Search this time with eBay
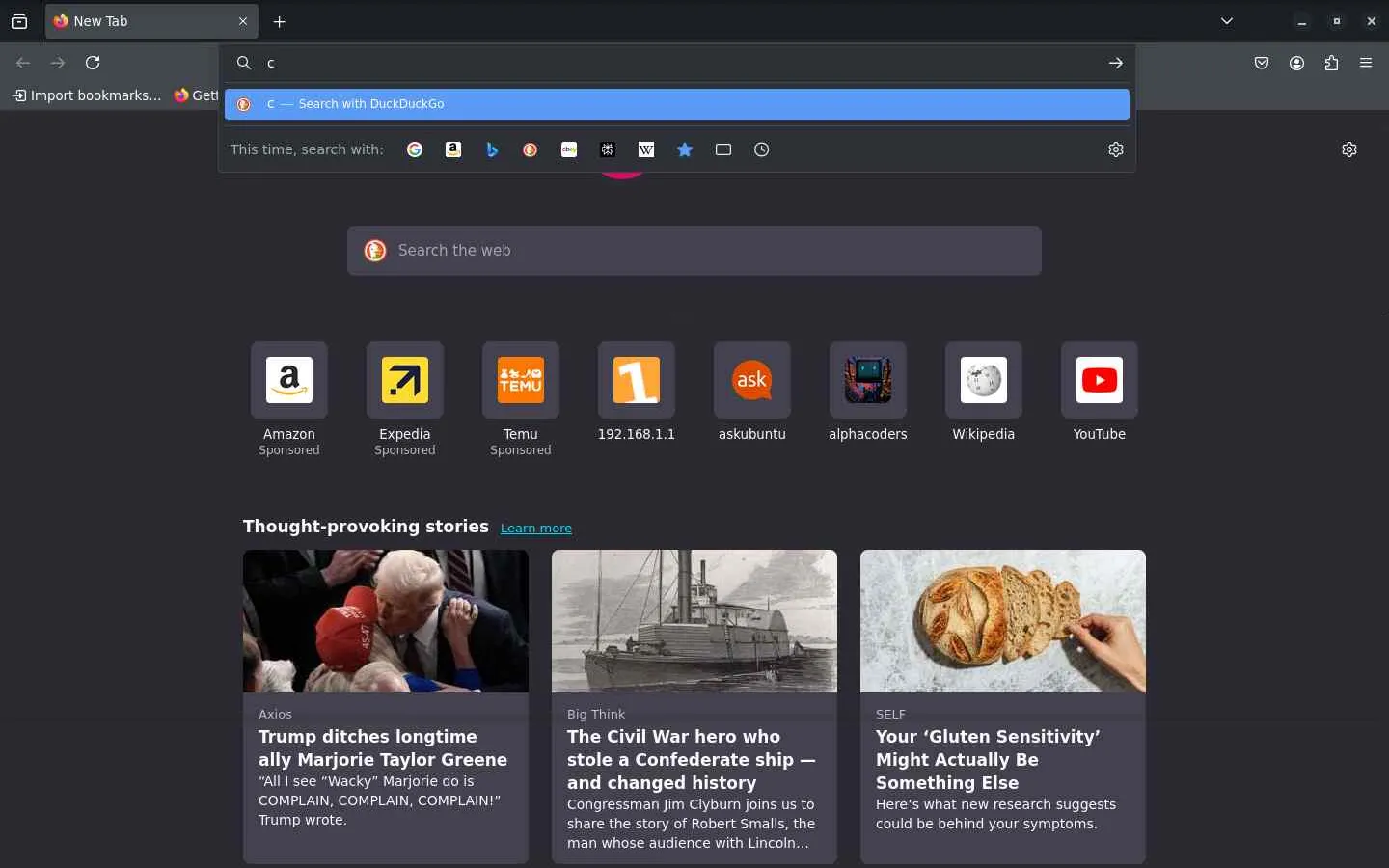This screenshot has height=868, width=1389. coord(569,149)
